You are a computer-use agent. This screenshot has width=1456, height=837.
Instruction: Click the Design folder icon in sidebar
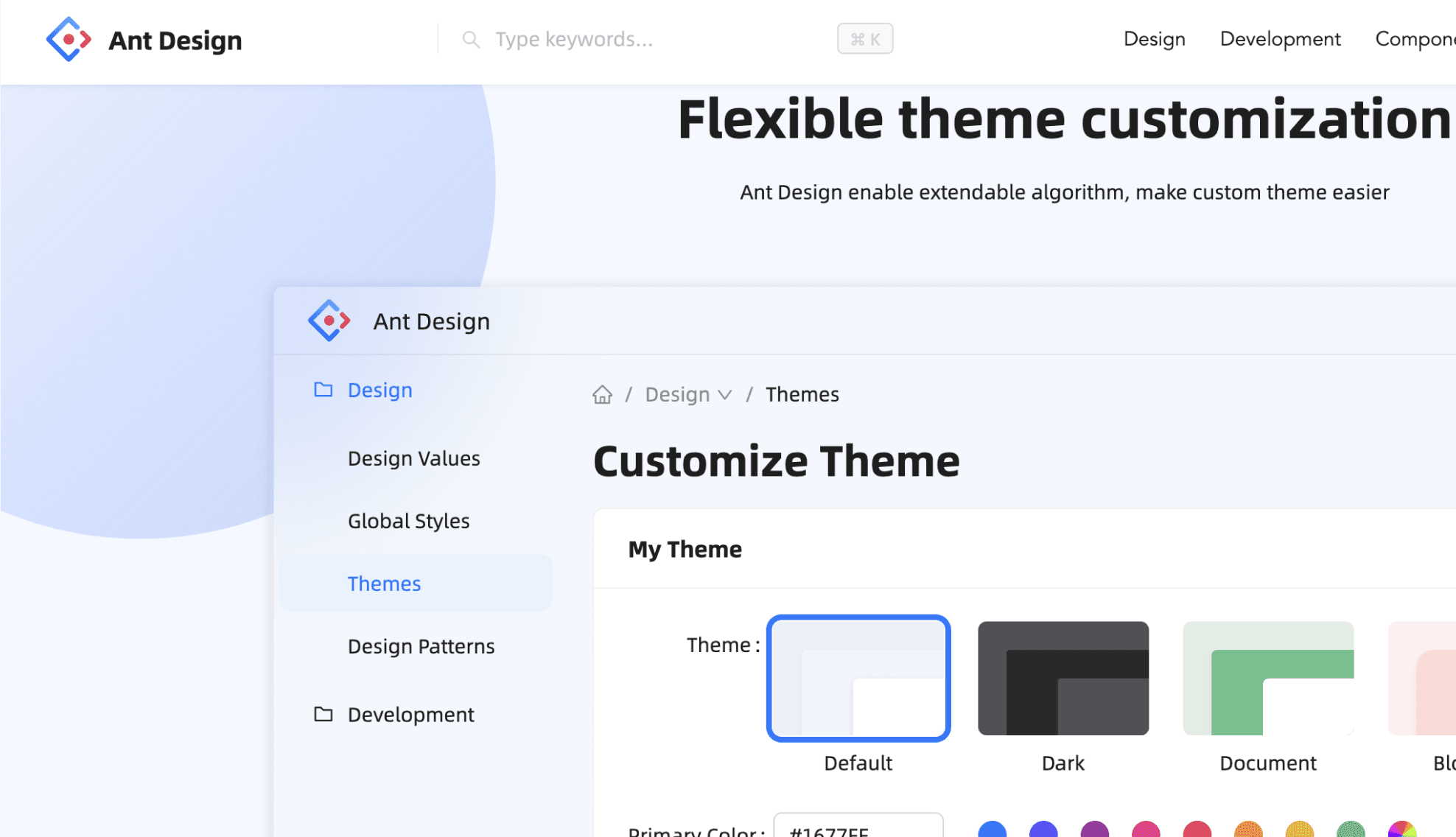coord(323,390)
